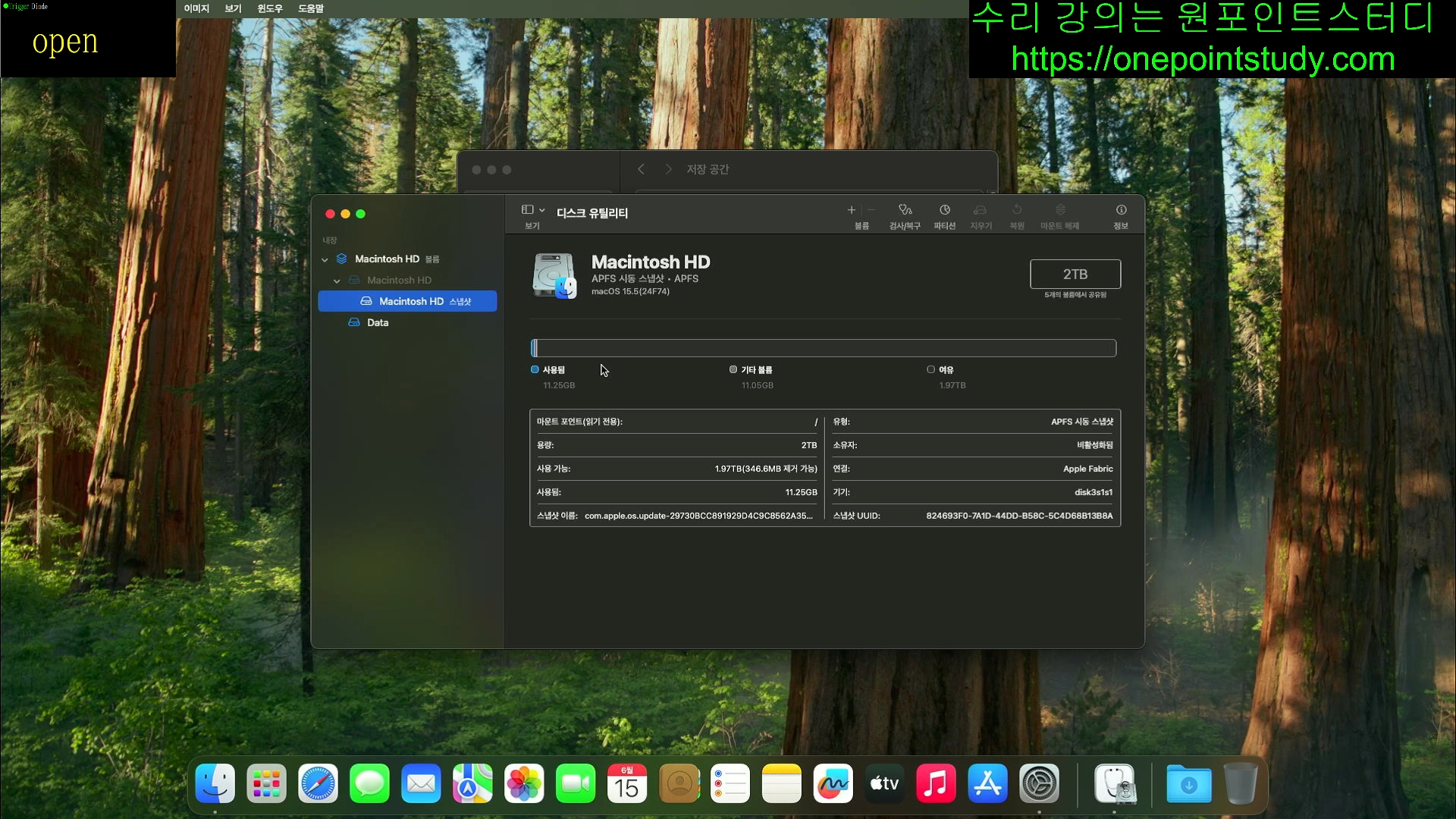Open the Info panel icon
Image resolution: width=1456 pixels, height=819 pixels.
click(1121, 210)
